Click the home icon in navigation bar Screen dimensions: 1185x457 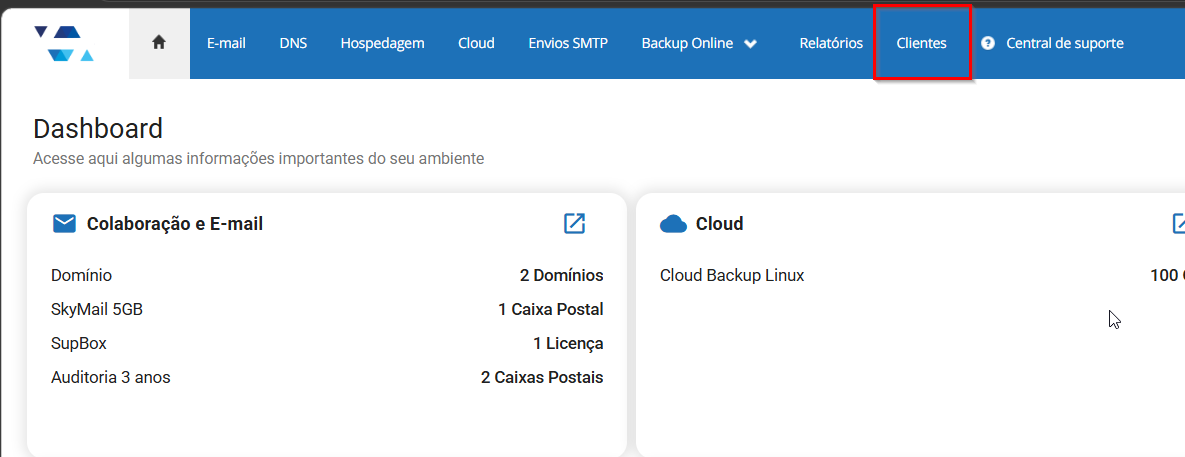point(159,43)
